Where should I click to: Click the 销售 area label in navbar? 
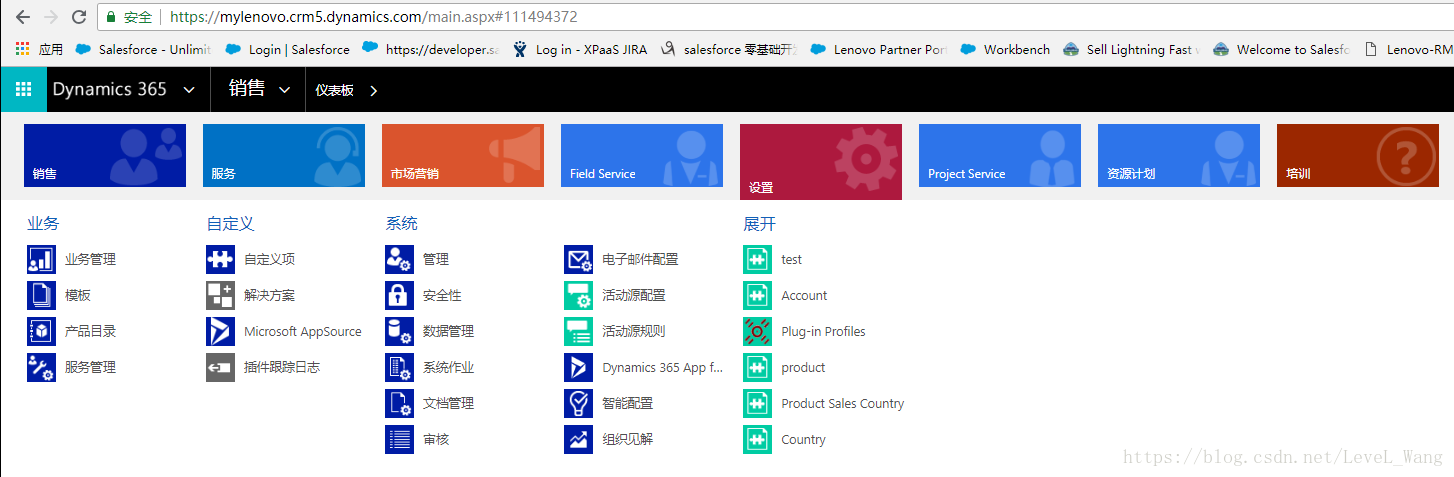click(247, 89)
